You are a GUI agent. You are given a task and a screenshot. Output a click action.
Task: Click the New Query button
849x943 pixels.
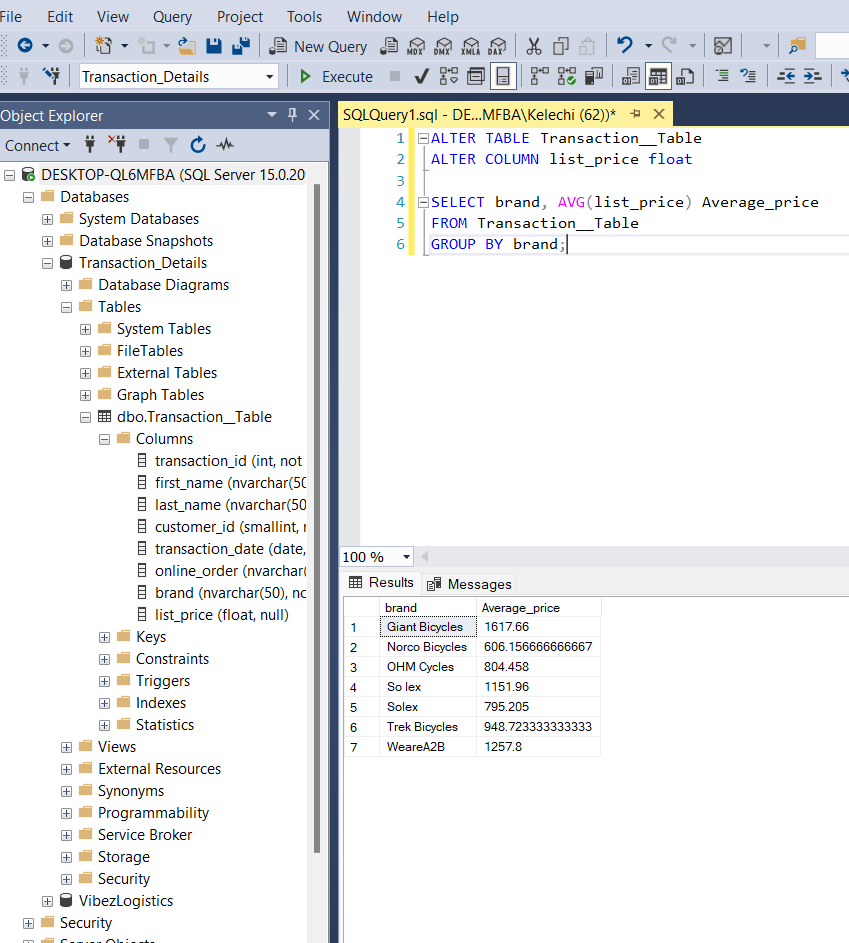tap(319, 46)
